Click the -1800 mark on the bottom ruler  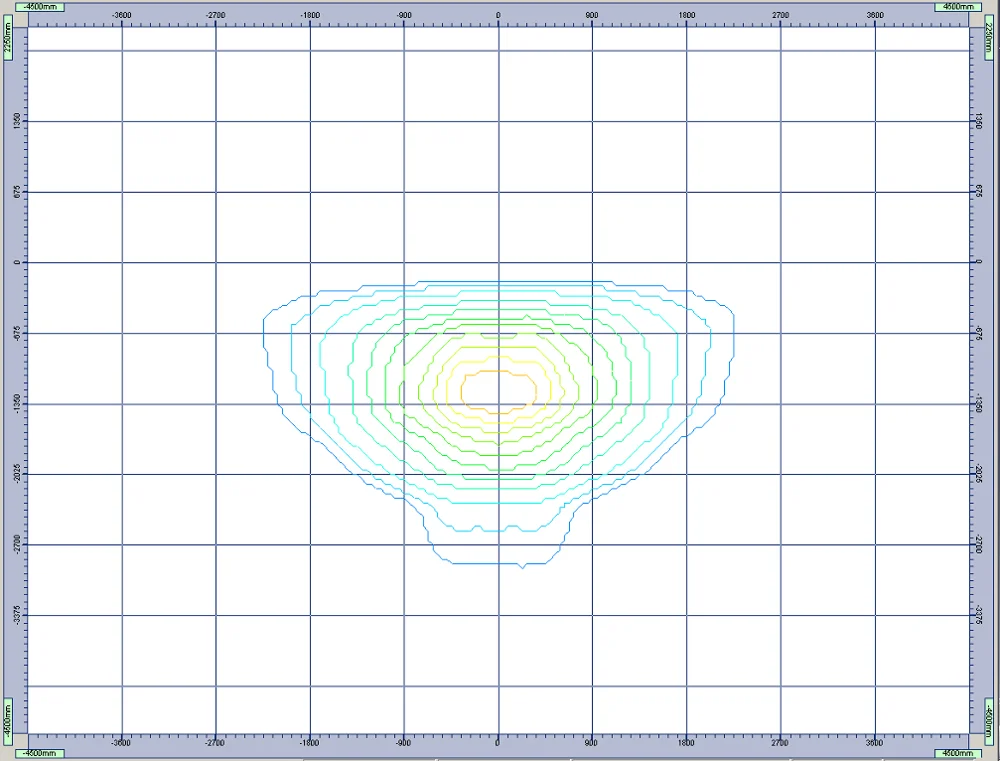click(310, 743)
